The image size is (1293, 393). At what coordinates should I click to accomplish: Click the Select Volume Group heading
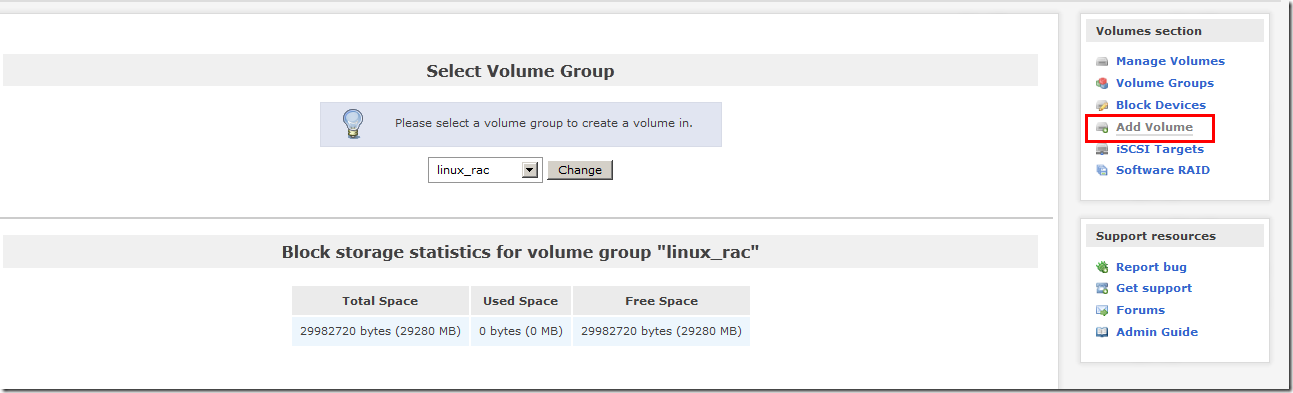click(520, 71)
